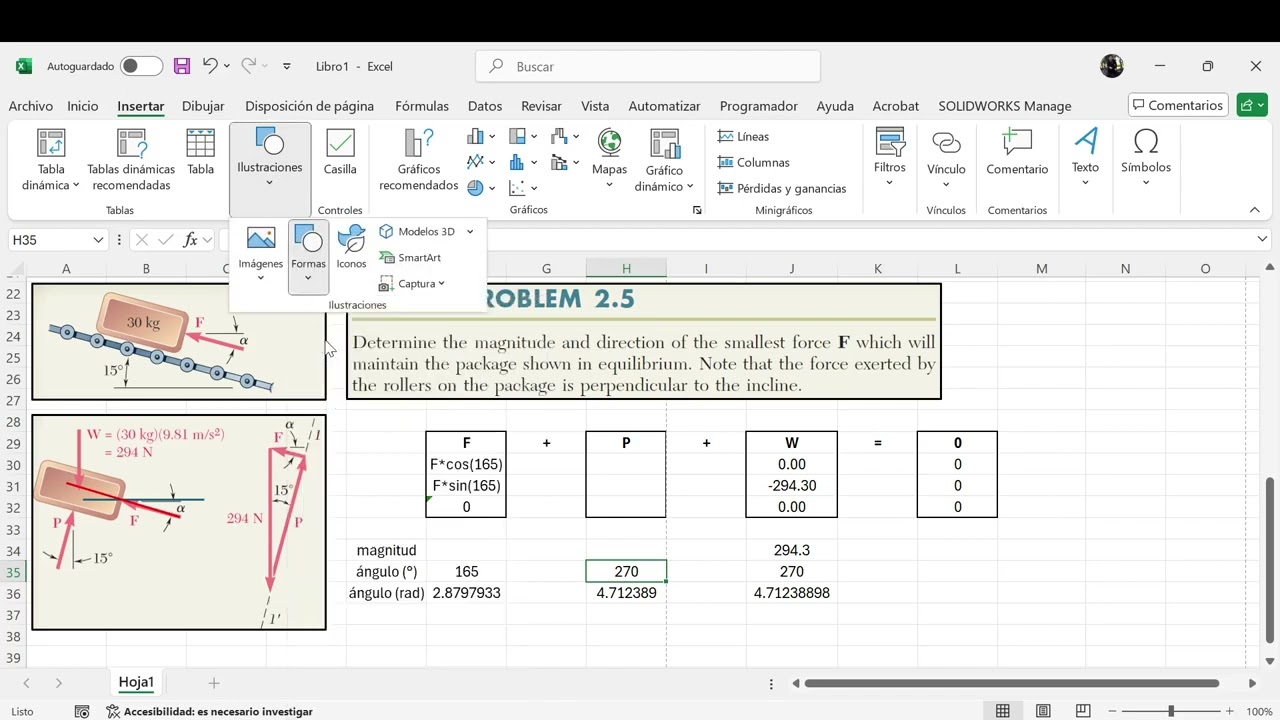Click Accesibilidad: es necesario investigar
The width and height of the screenshot is (1280, 720).
click(210, 712)
